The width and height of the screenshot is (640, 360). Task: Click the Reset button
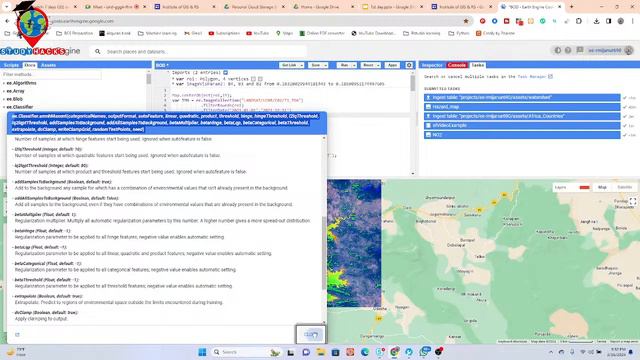tap(368, 65)
